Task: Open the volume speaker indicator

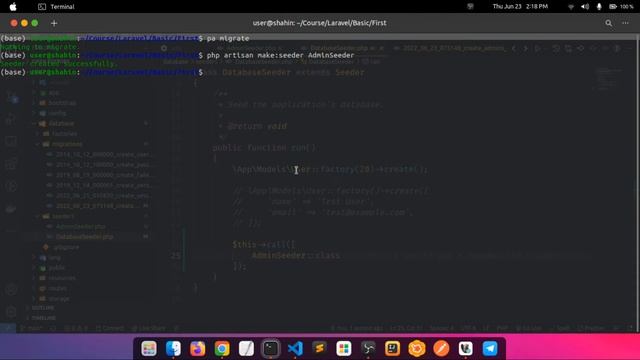Action: (x=585, y=7)
